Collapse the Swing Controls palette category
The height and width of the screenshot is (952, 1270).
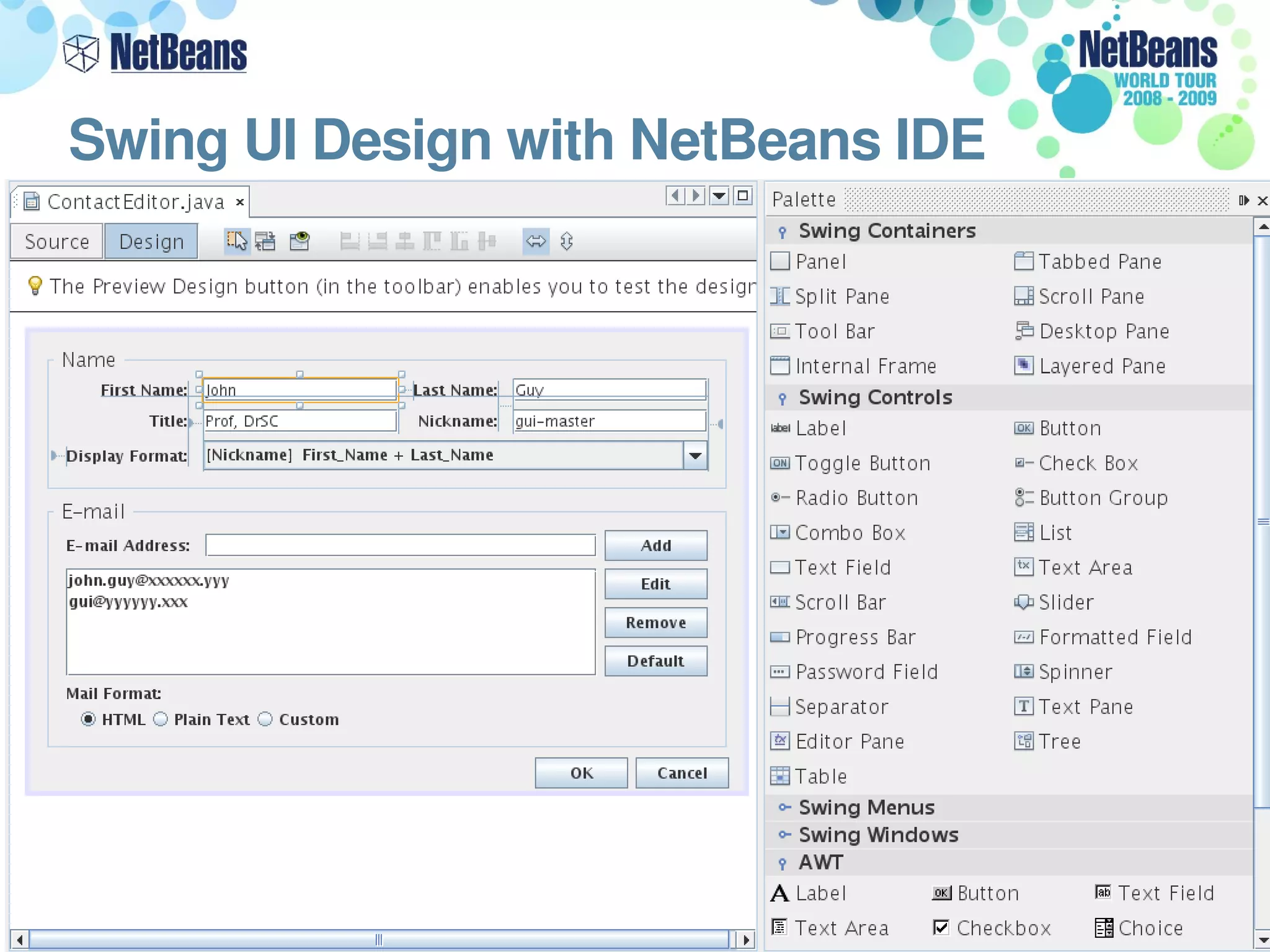[x=783, y=399]
